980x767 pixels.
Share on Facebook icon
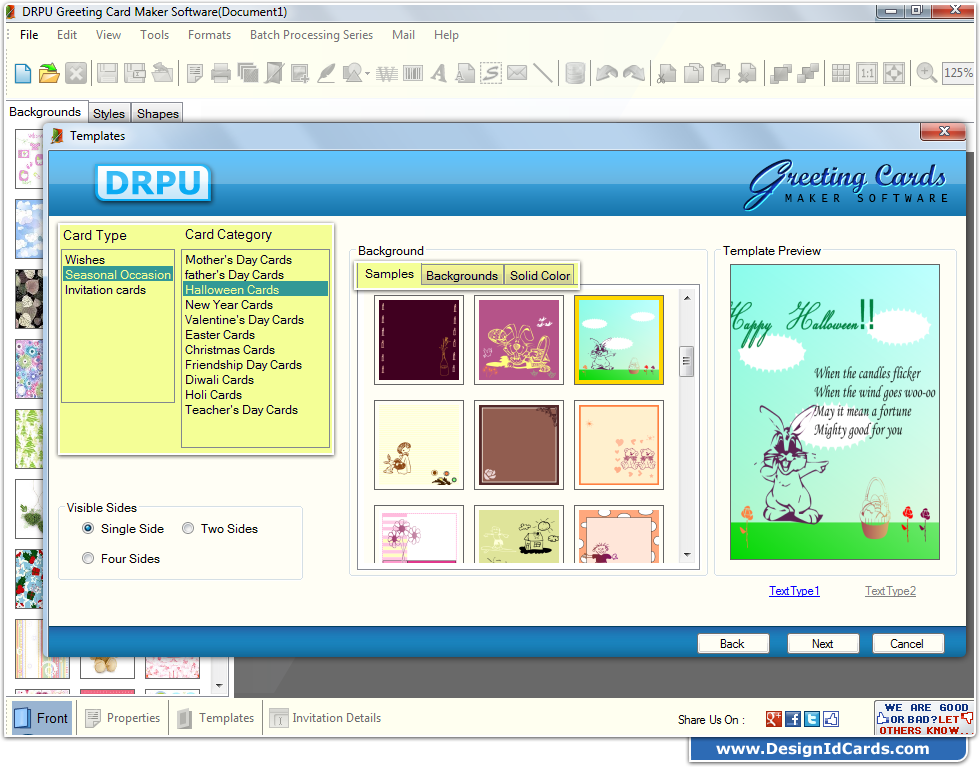point(792,719)
